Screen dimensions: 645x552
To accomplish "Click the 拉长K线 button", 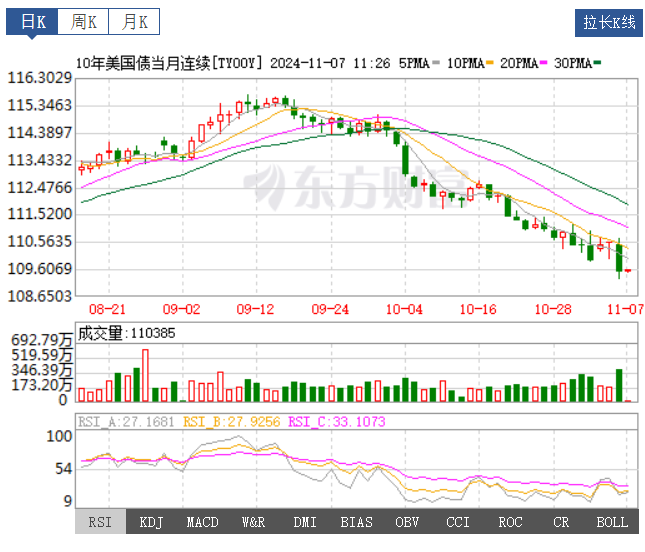I will tap(609, 23).
